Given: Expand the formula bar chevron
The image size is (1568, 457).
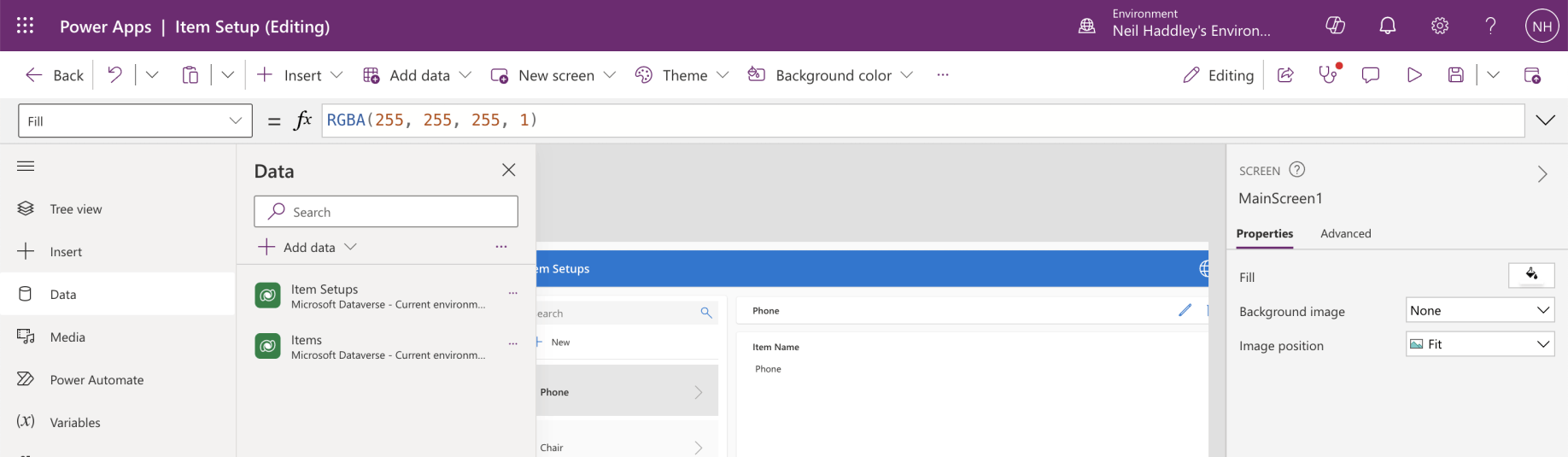Looking at the screenshot, I should (x=1545, y=120).
